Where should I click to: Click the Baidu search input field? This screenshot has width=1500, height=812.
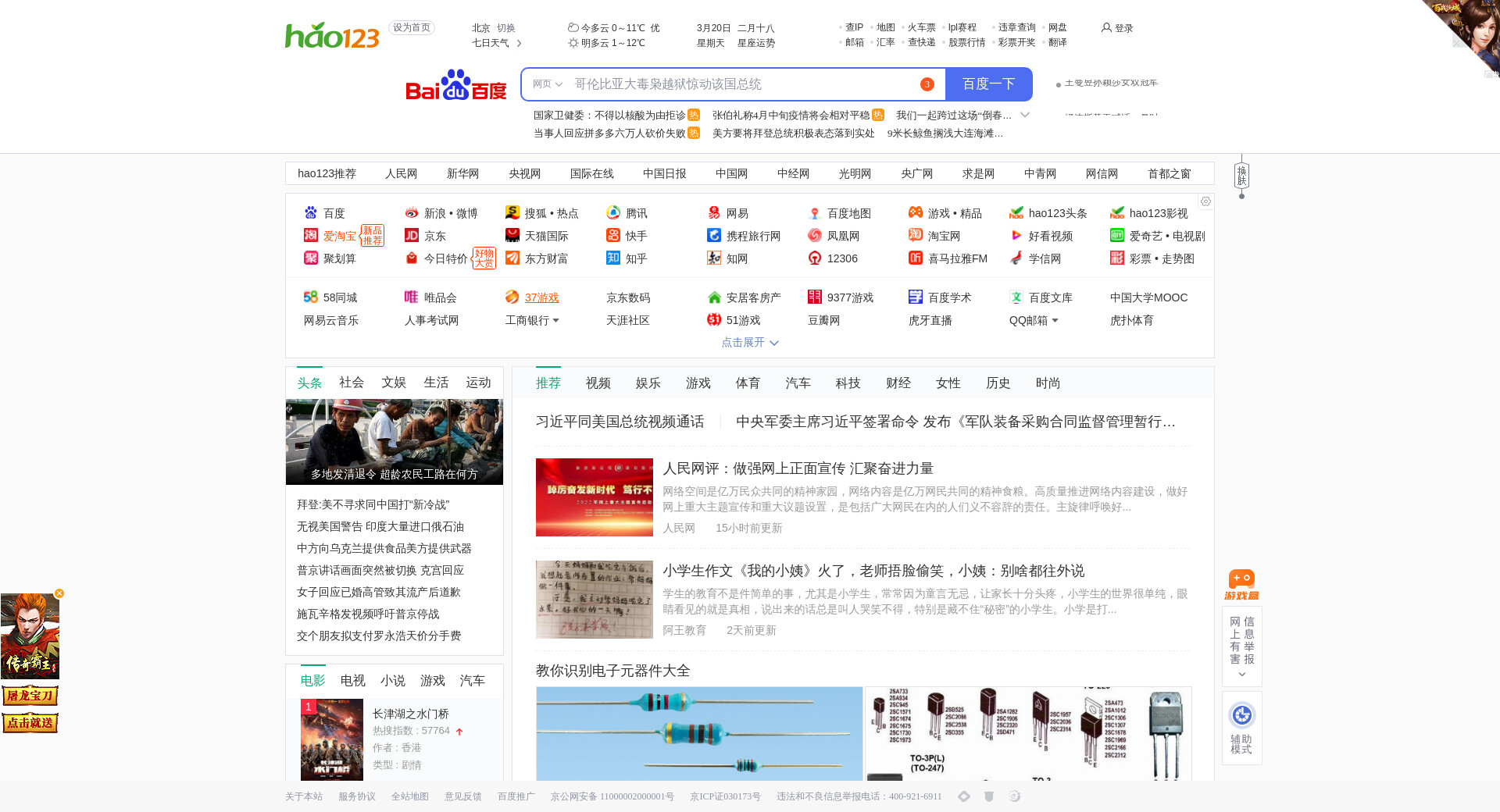point(742,84)
